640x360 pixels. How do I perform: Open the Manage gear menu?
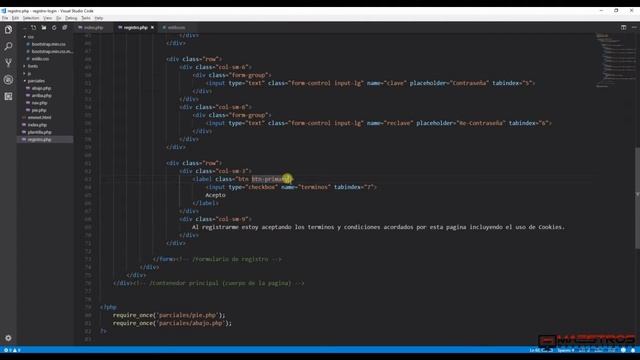tap(8, 338)
